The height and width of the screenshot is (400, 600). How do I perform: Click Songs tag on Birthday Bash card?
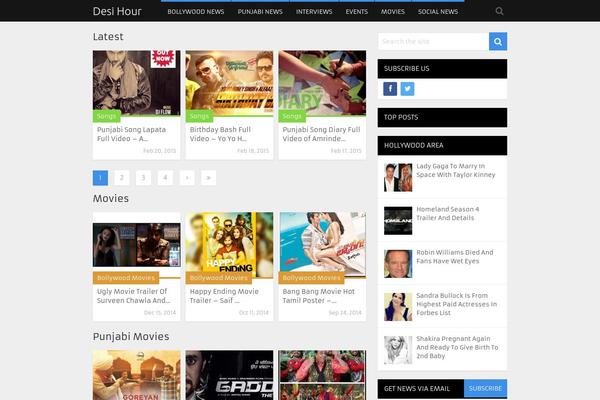pos(199,116)
